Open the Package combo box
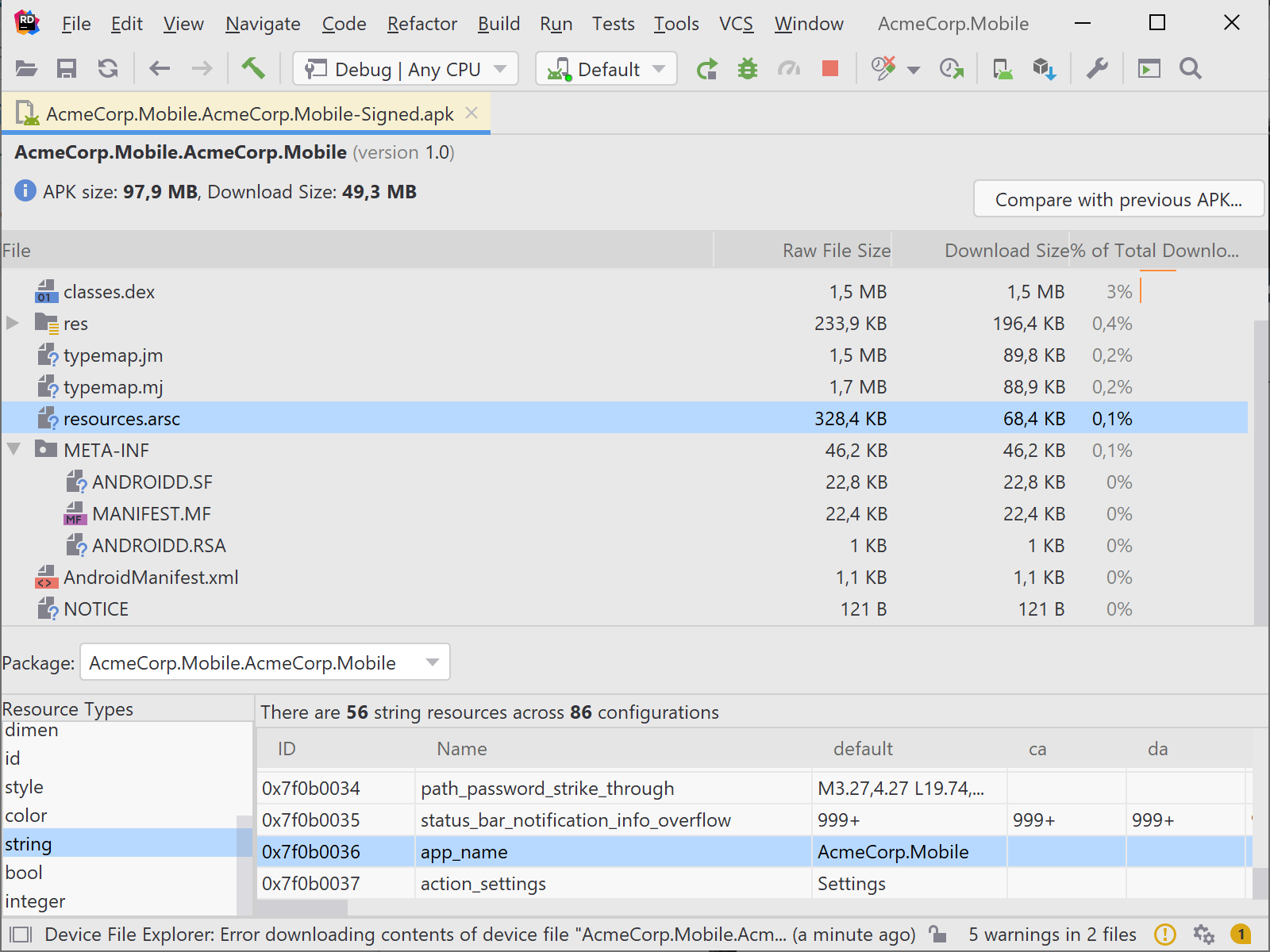The width and height of the screenshot is (1270, 952). coord(265,662)
